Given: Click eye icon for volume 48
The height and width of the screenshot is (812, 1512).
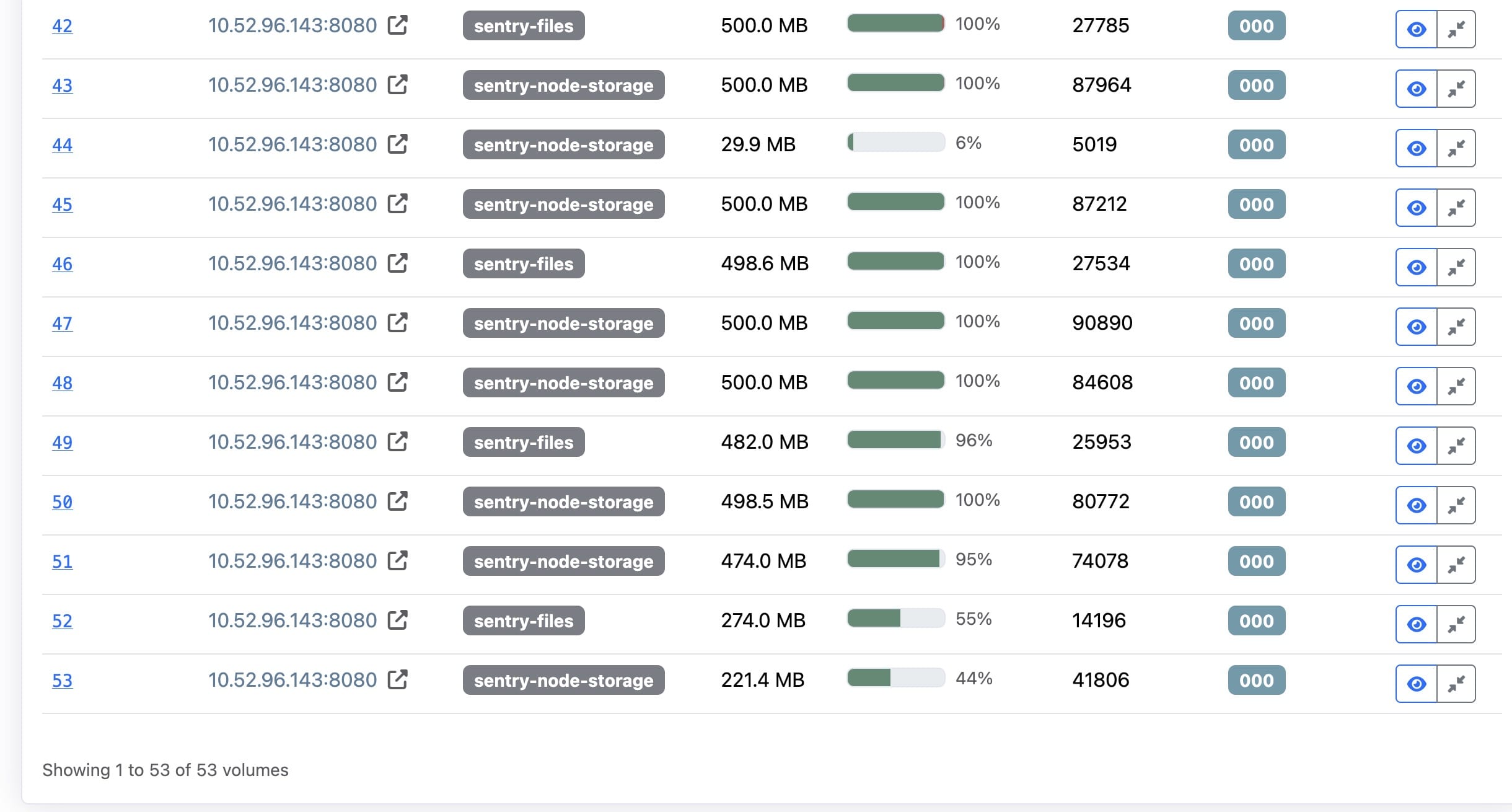Looking at the screenshot, I should [1417, 386].
